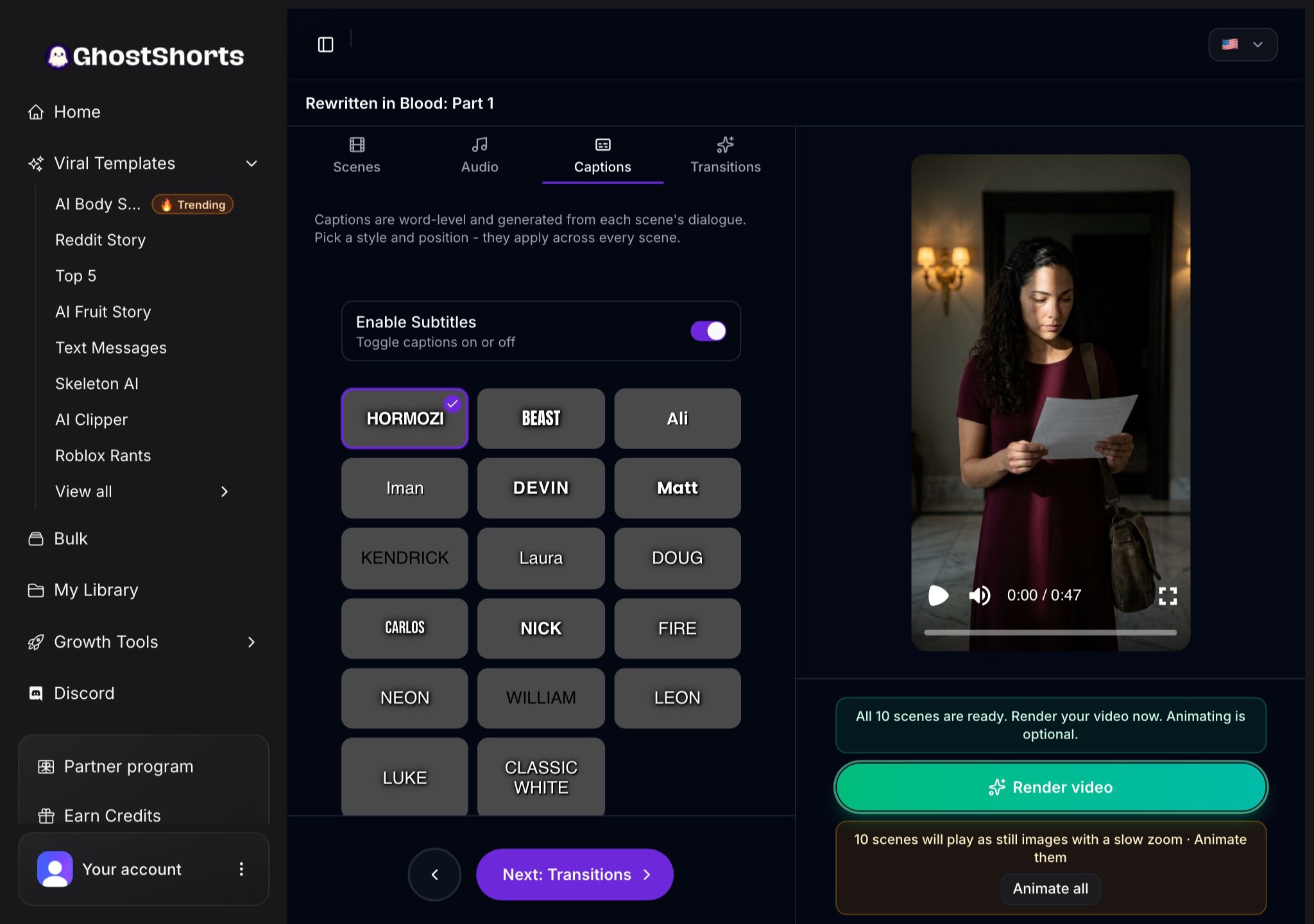Viewport: 1314px width, 924px height.
Task: Open the Reddit Story template
Action: coord(101,240)
